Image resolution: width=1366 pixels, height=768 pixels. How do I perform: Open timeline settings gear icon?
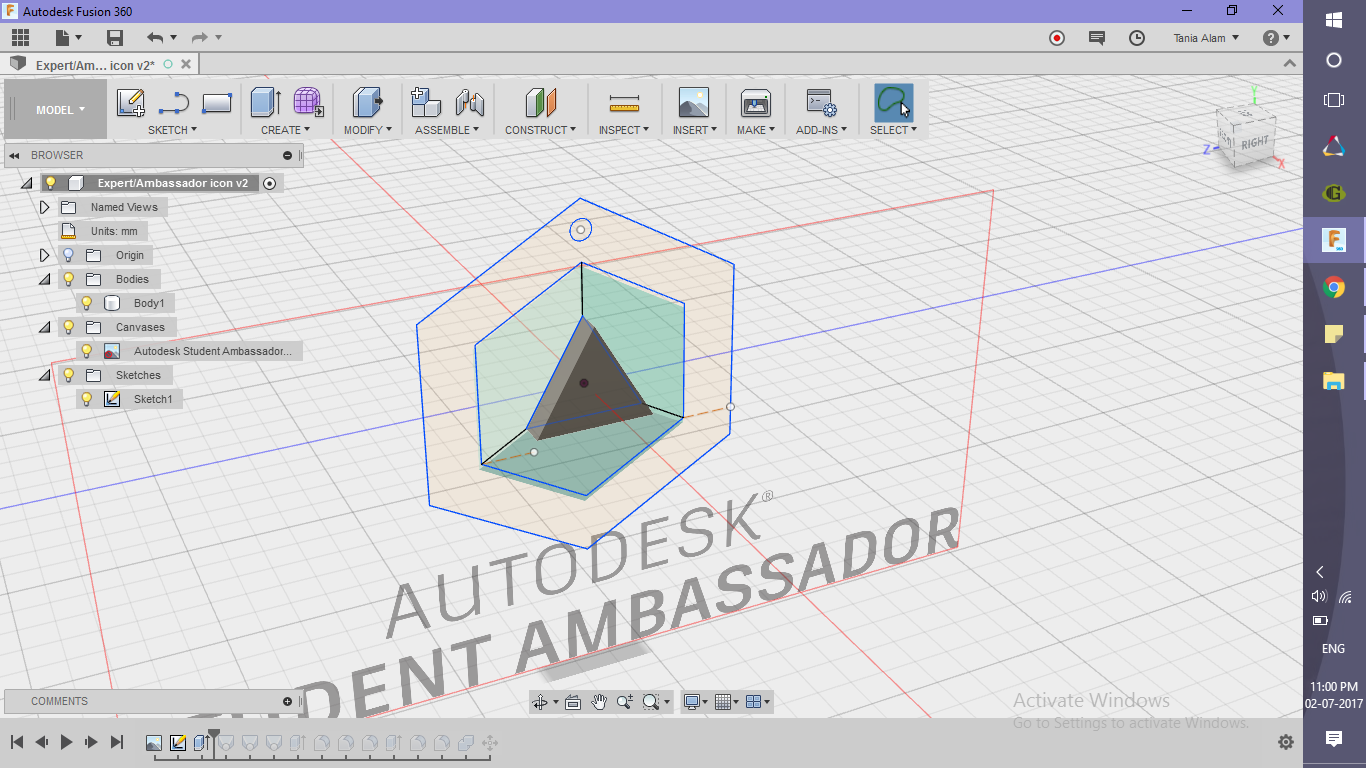point(1286,742)
